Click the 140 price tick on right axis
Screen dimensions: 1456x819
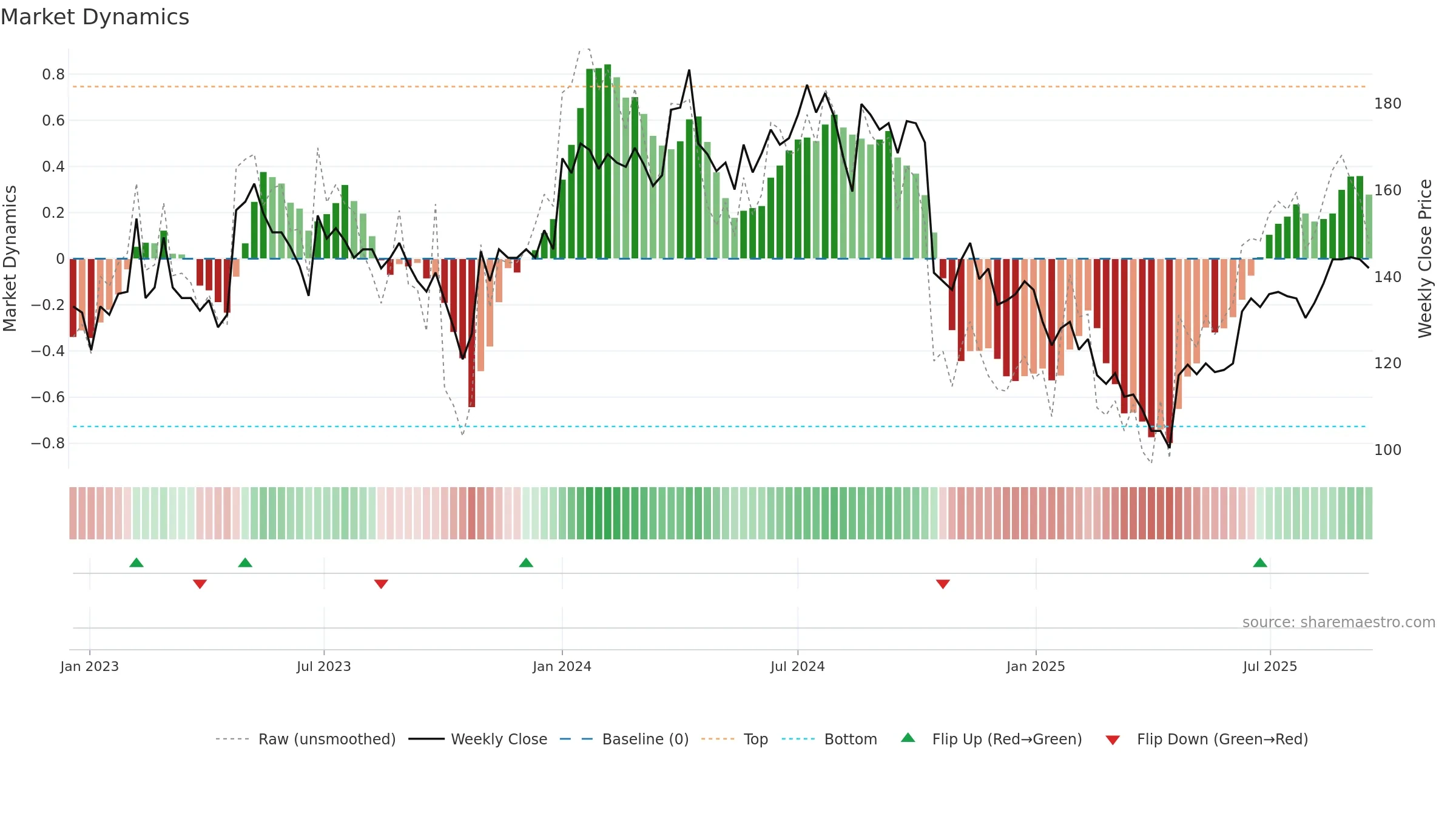1388,277
